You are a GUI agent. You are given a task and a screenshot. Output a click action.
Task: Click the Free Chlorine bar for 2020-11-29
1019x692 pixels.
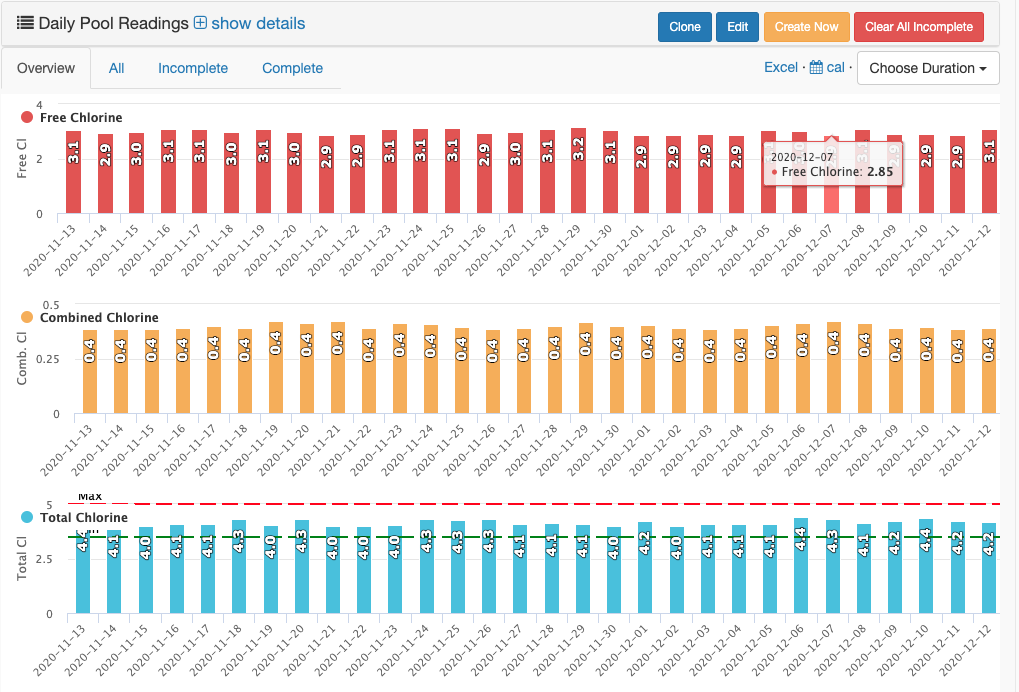578,171
